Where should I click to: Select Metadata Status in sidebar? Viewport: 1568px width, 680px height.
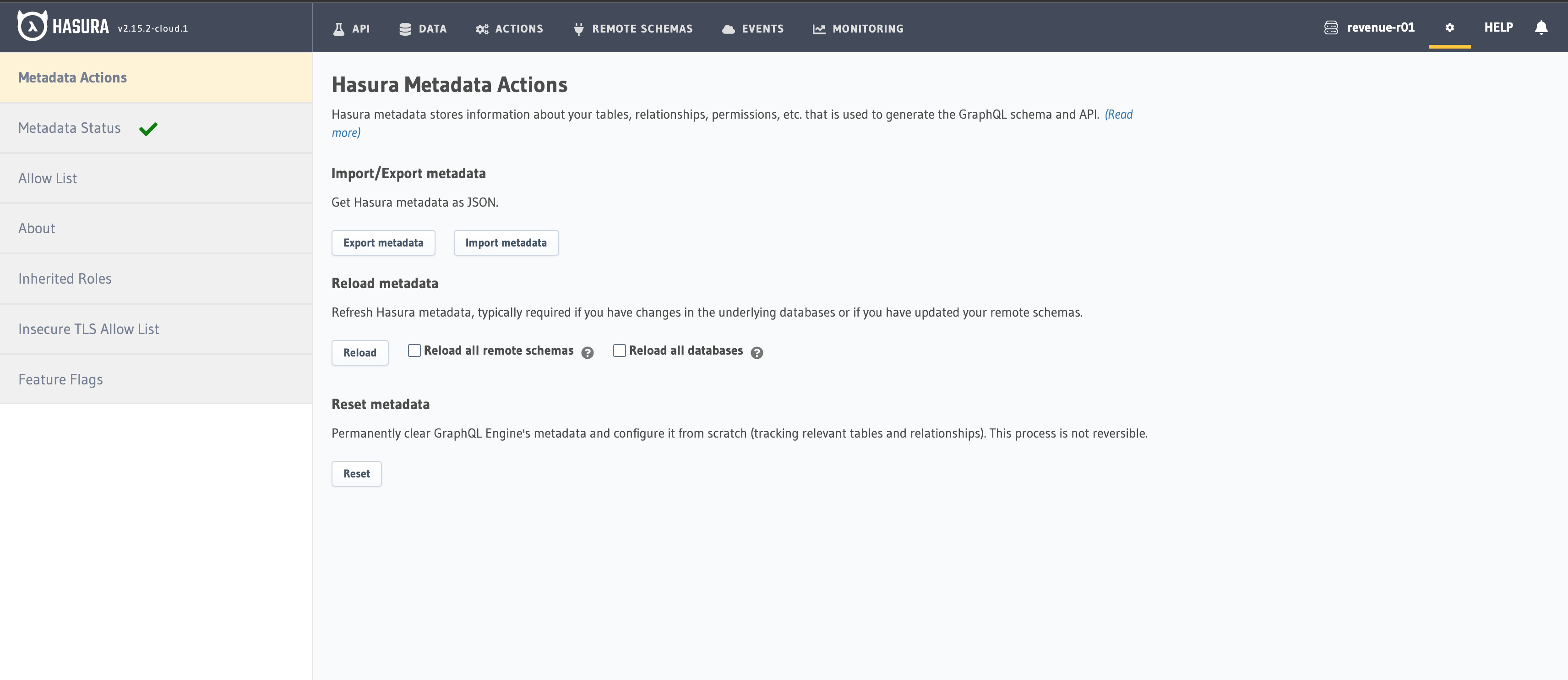coord(157,128)
